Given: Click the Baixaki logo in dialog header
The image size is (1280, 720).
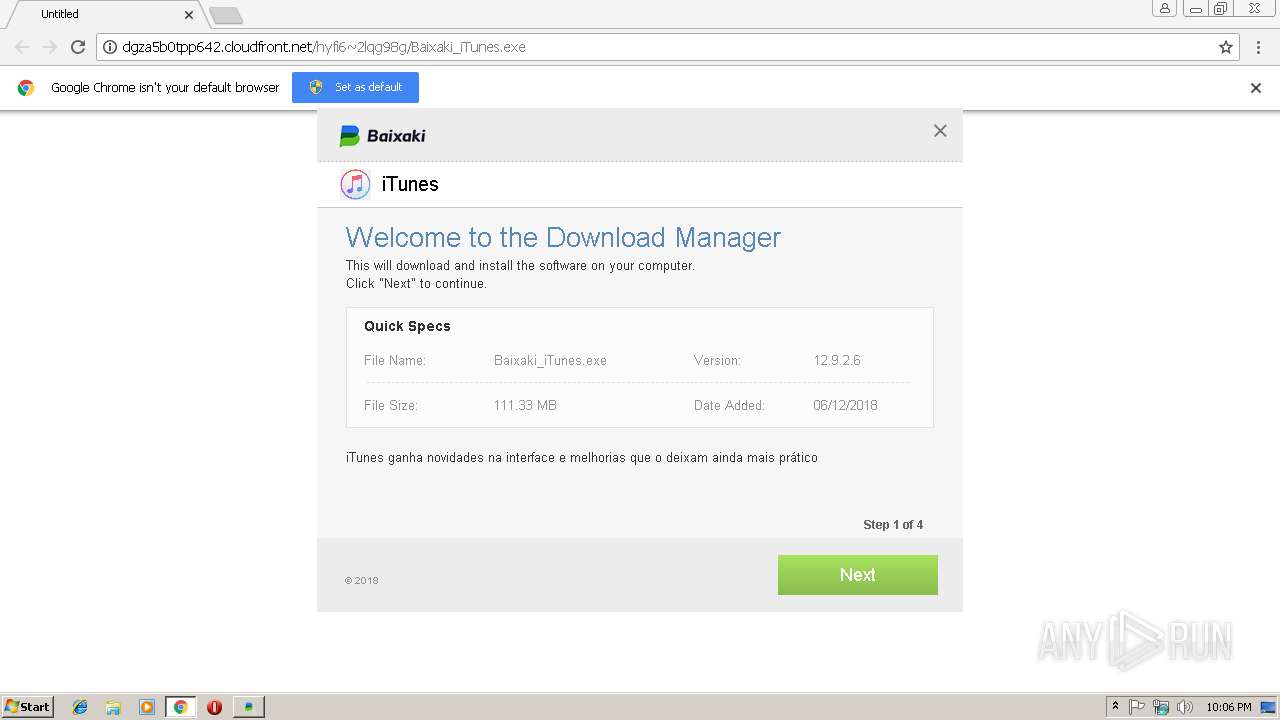Looking at the screenshot, I should pos(383,136).
